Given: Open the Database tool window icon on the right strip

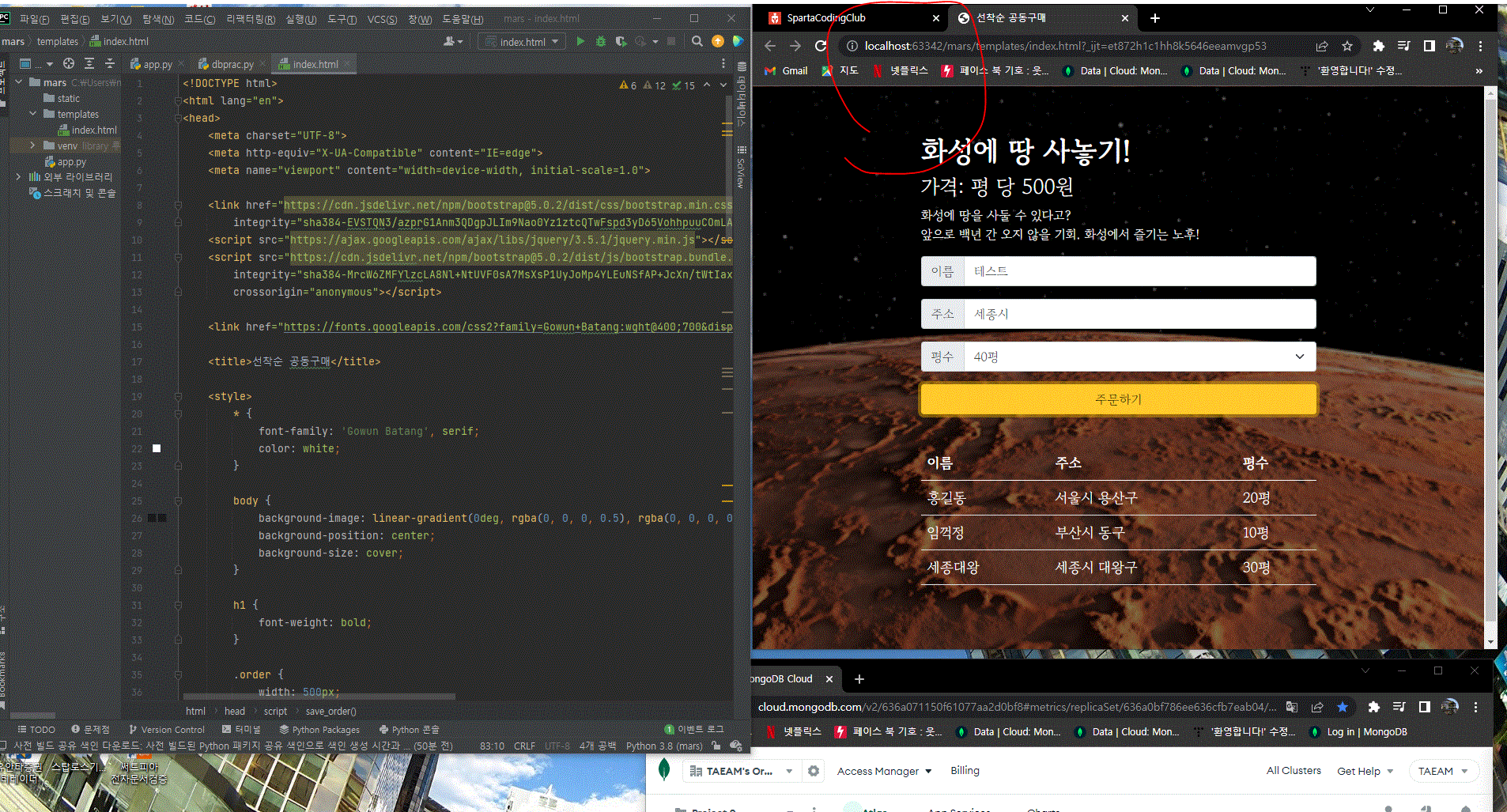Looking at the screenshot, I should tap(742, 66).
